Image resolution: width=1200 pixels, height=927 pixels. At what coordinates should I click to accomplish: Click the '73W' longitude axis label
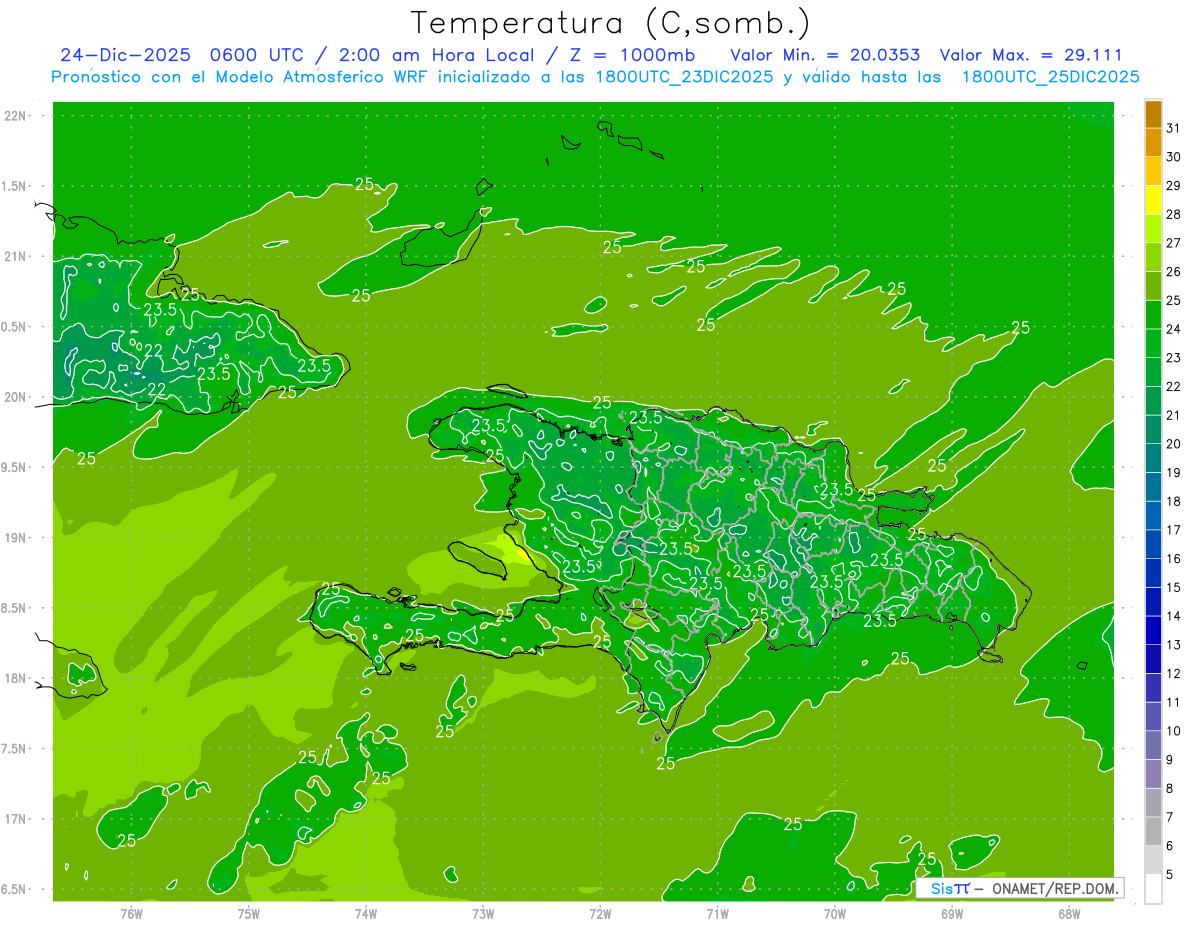pyautogui.click(x=483, y=913)
